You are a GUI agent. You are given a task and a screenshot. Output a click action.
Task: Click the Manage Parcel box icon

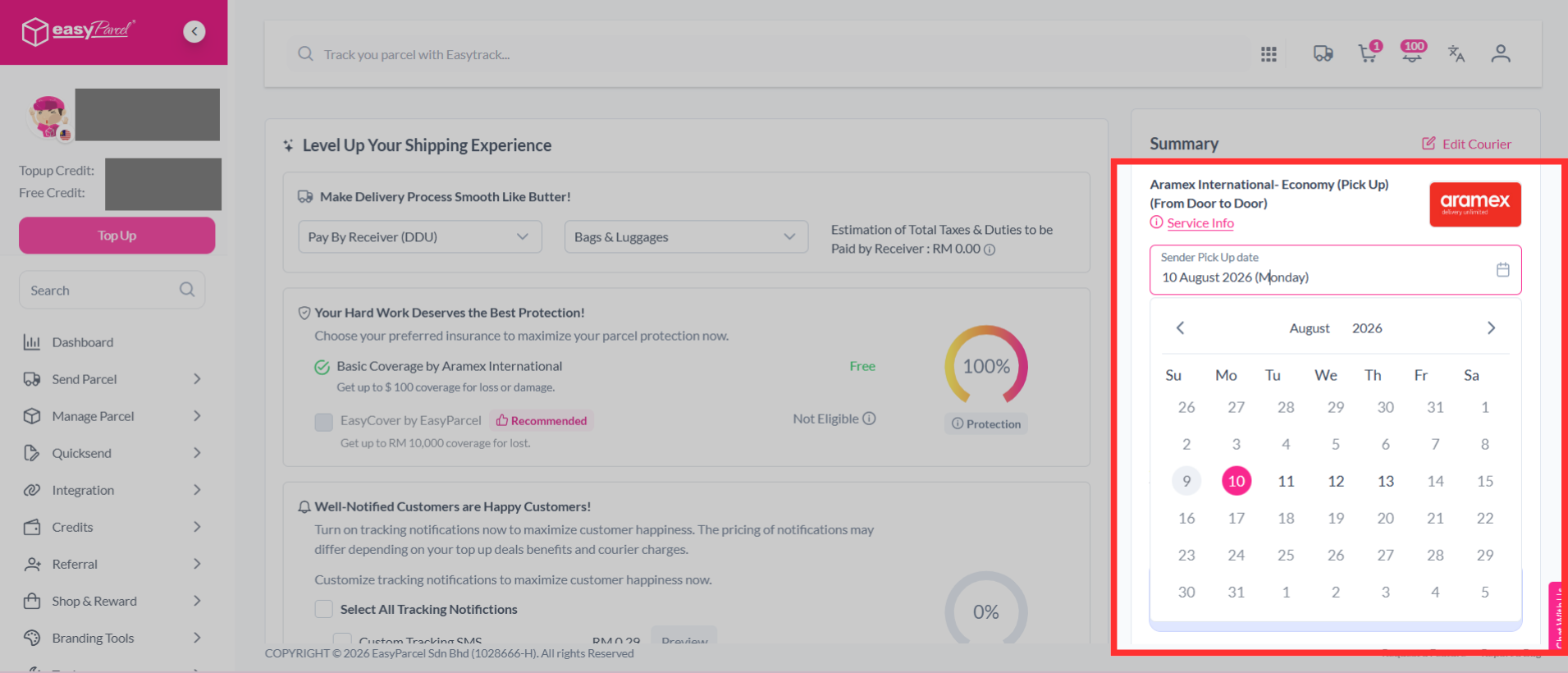32,416
